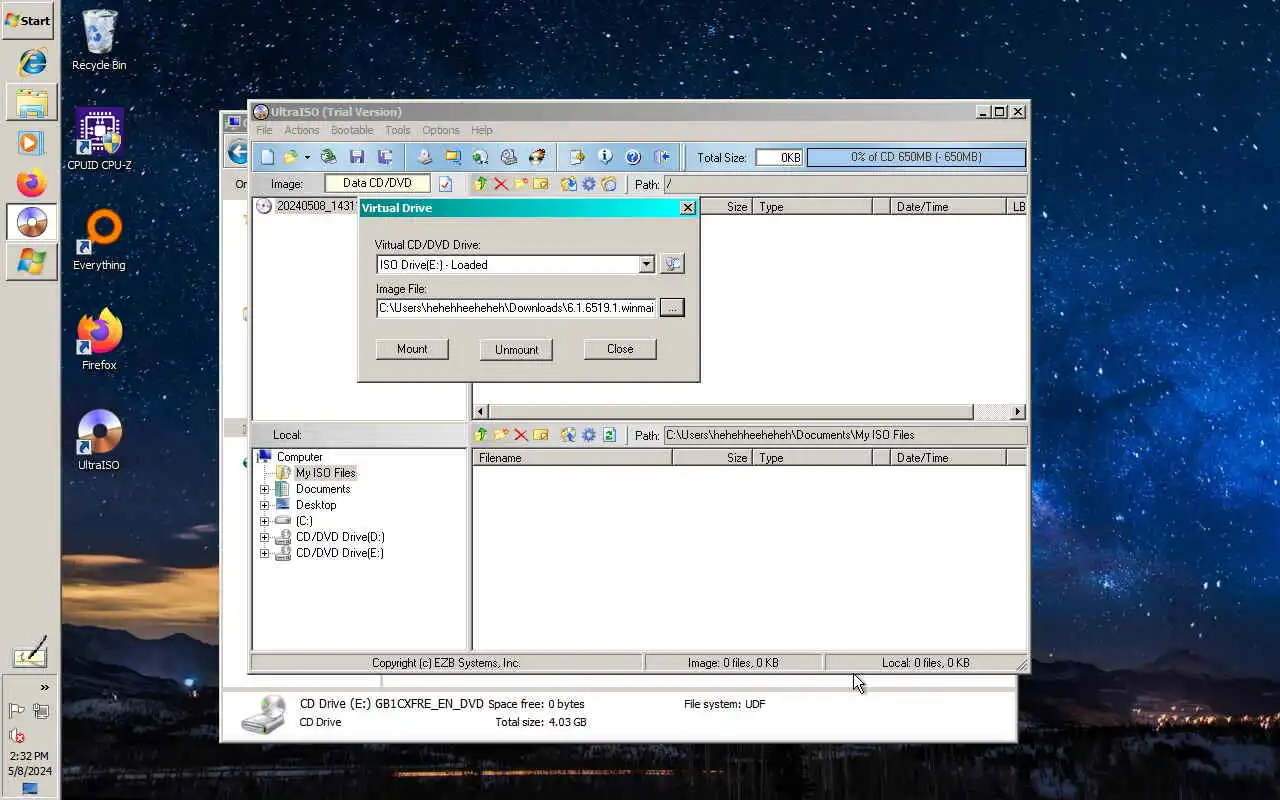The image size is (1280, 800).
Task: Open the Windows Start button
Action: pyautogui.click(x=28, y=20)
